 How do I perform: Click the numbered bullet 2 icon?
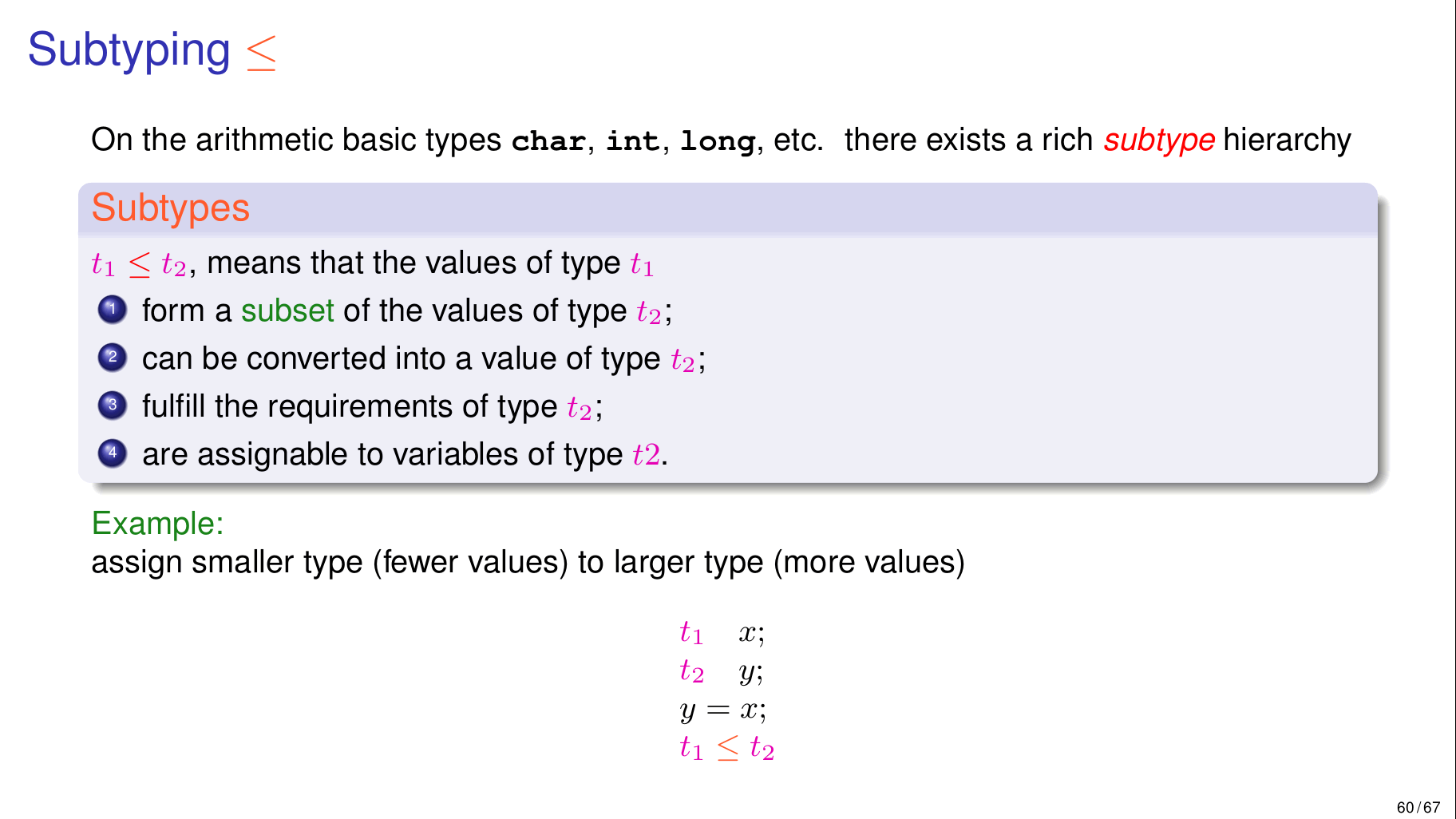113,357
